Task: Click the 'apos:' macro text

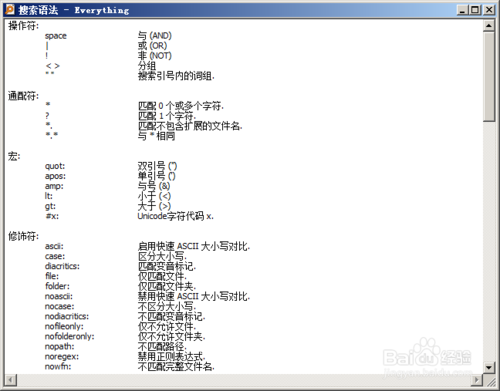Action: (55, 176)
